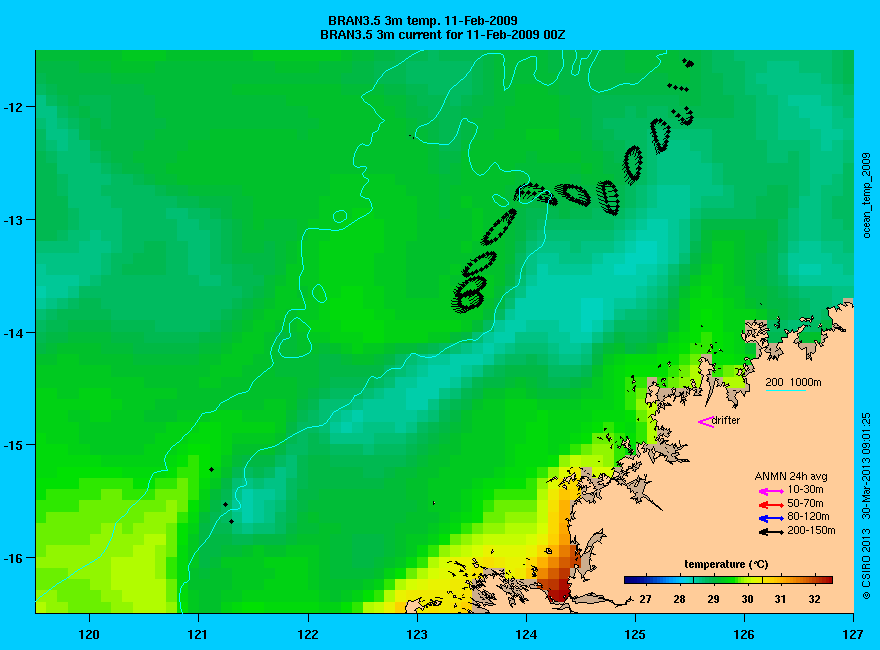Viewport: 880px width, 650px height.
Task: Click longitude axis label 122
Action: [308, 635]
